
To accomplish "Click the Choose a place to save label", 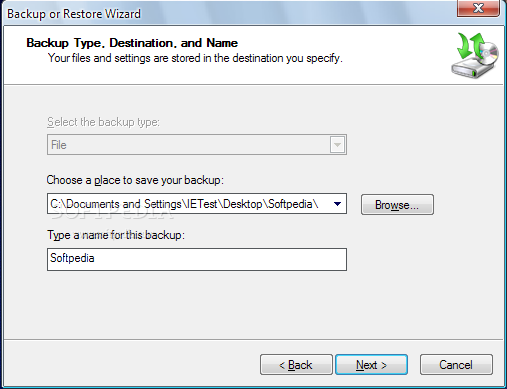I will click(135, 180).
